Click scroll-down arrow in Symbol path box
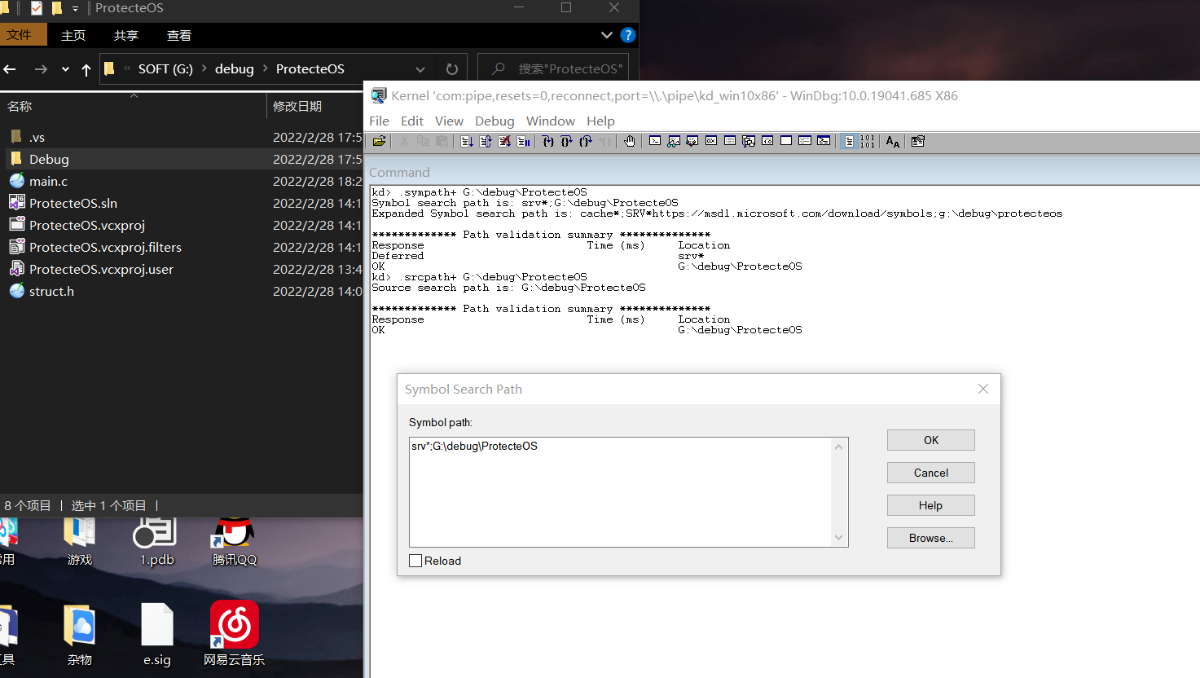This screenshot has width=1200, height=678. point(840,538)
